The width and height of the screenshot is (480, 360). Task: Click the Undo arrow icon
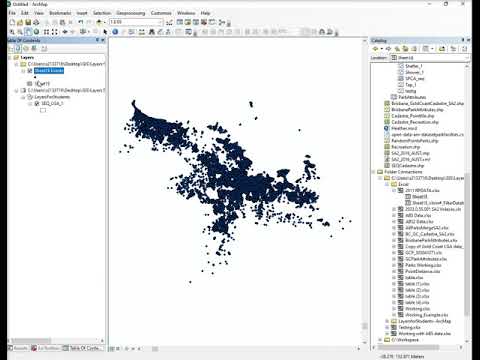point(81,22)
